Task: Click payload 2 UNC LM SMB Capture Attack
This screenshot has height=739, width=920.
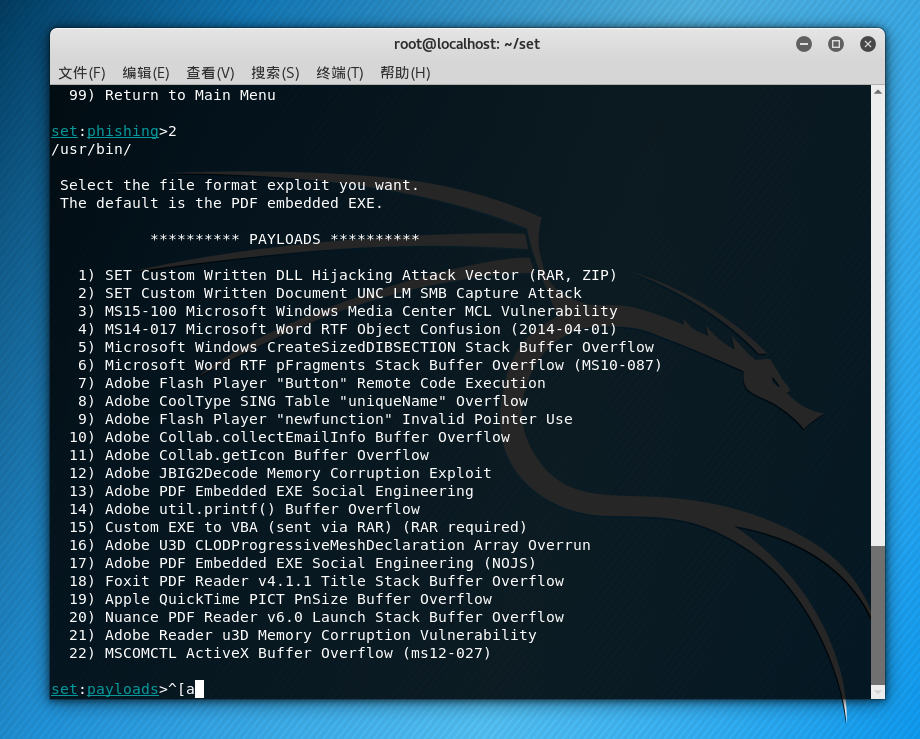Action: coord(330,293)
